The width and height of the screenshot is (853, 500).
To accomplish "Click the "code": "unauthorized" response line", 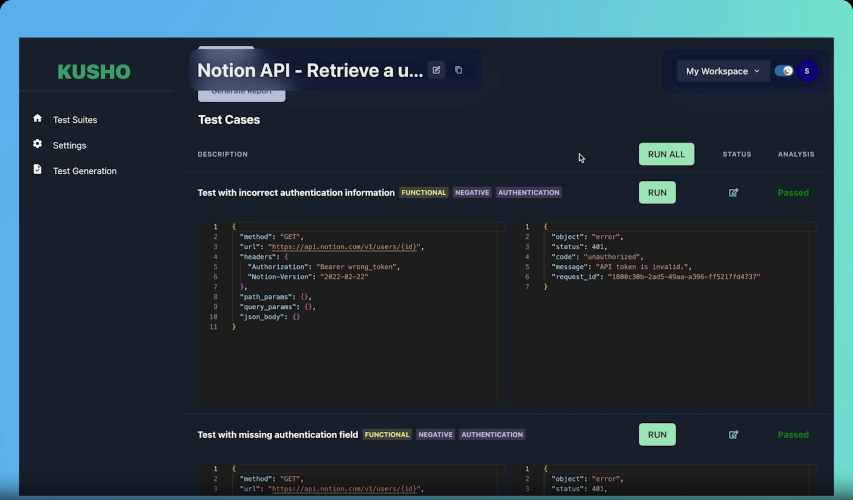I will (x=597, y=256).
